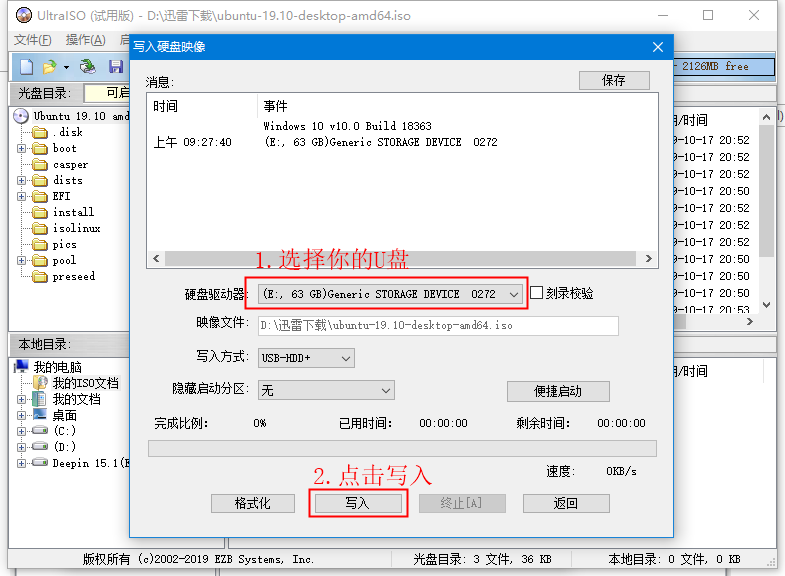Click the 2126MB free capacity bar

724,67
